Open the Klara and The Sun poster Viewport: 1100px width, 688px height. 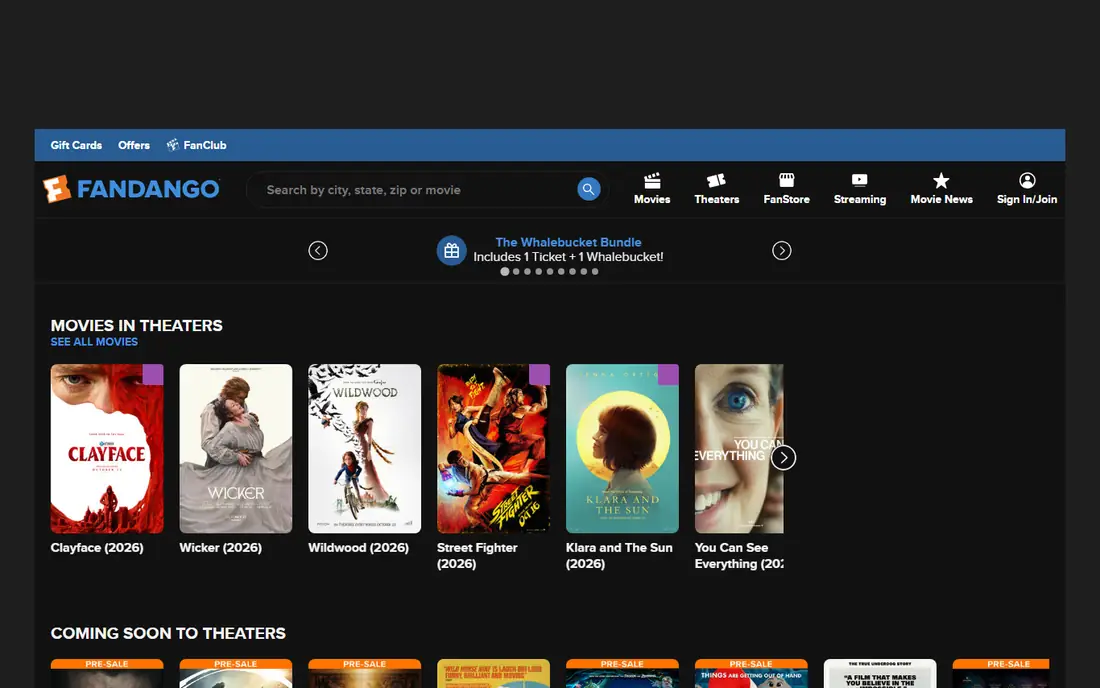(622, 449)
